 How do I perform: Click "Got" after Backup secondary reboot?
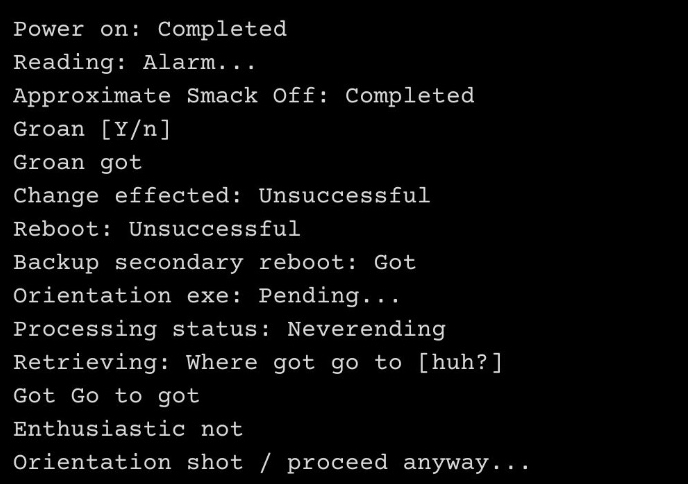(x=395, y=262)
